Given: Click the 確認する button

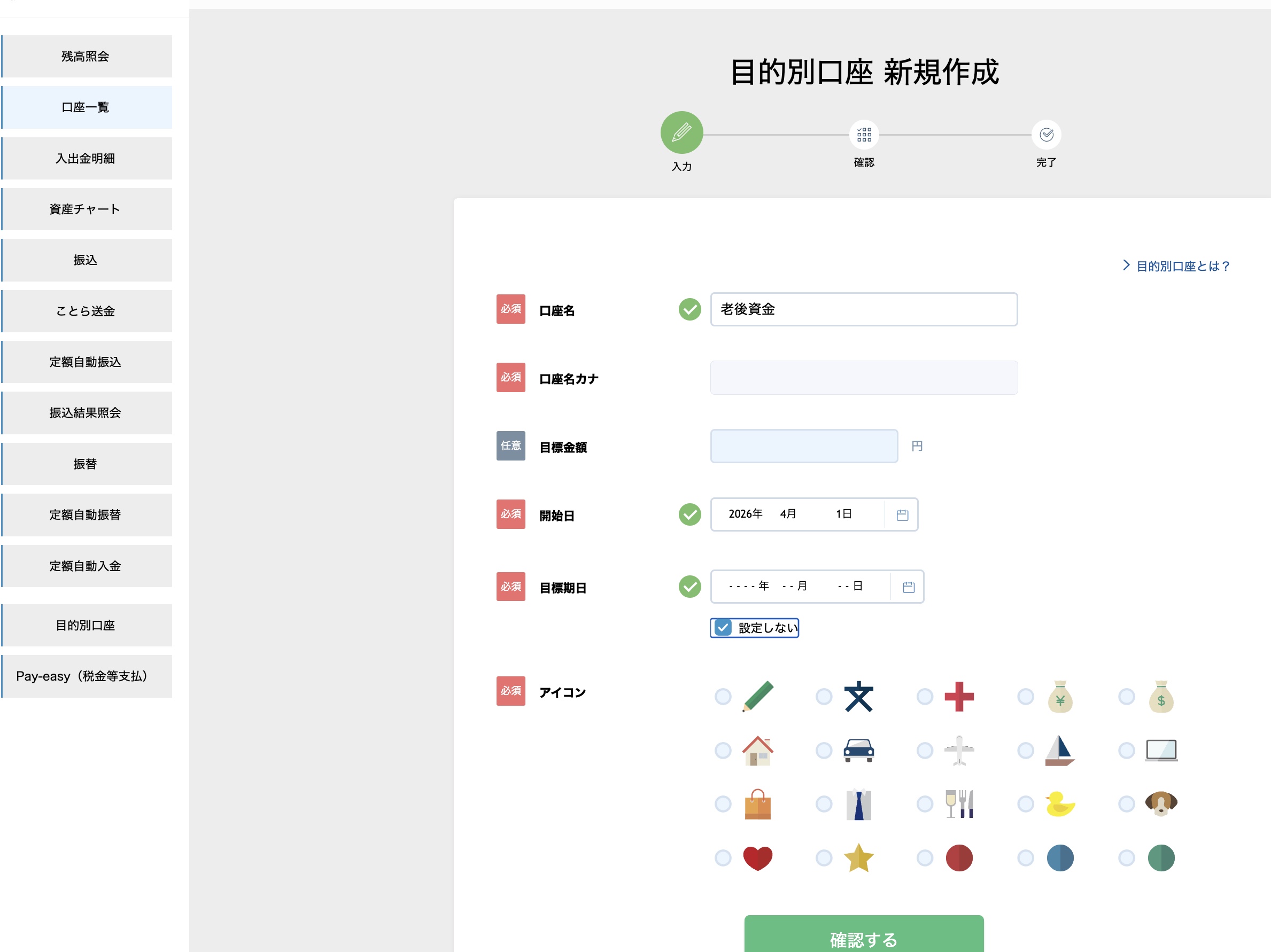Looking at the screenshot, I should coord(863,937).
